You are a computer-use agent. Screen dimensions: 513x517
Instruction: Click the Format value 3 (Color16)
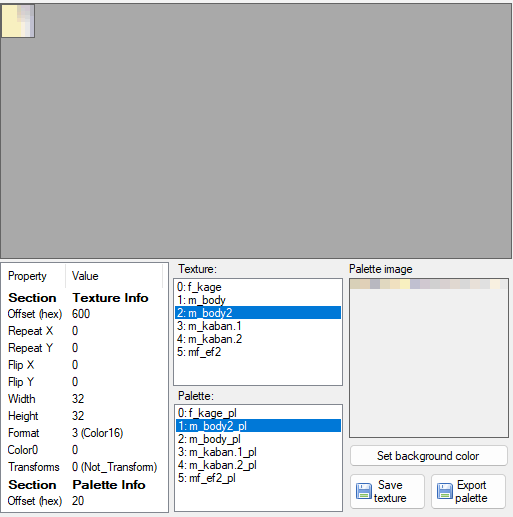tap(97, 433)
